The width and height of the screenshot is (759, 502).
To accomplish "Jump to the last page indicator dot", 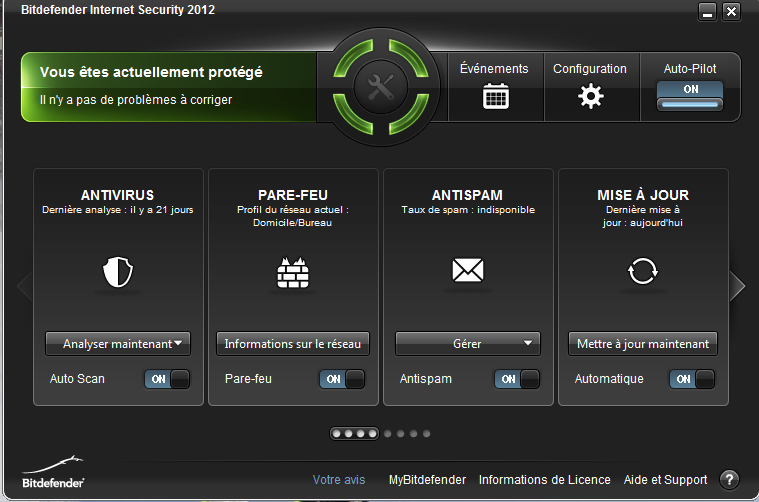I will (x=426, y=434).
